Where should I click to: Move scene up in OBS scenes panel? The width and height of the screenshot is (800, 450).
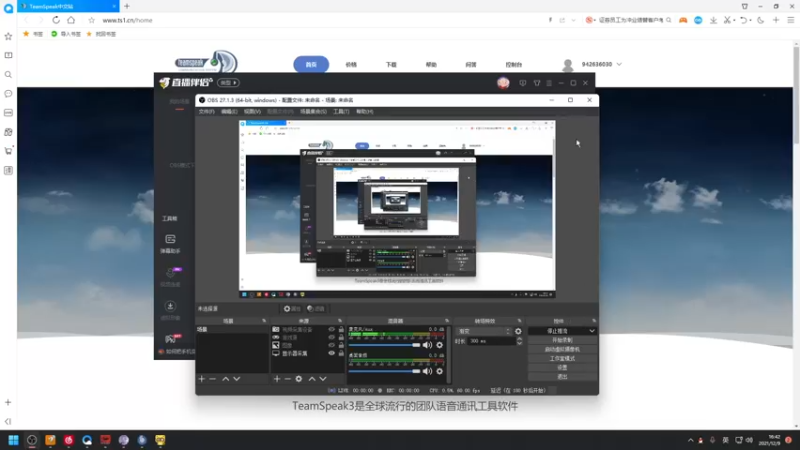tap(226, 379)
